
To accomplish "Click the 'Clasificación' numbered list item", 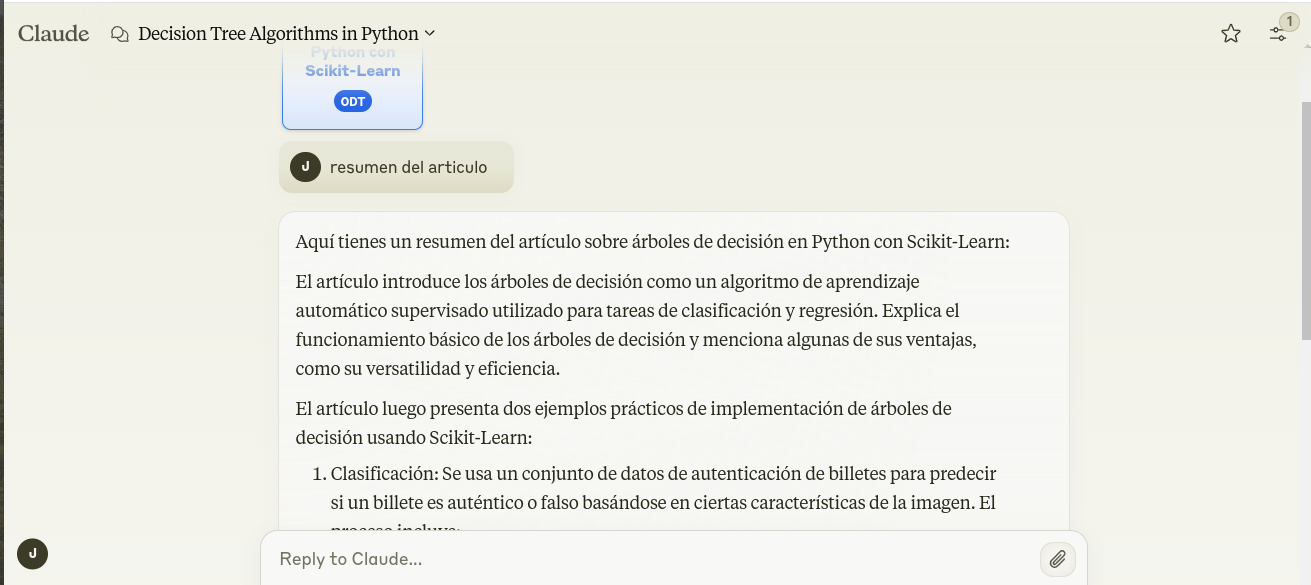I will point(662,487).
